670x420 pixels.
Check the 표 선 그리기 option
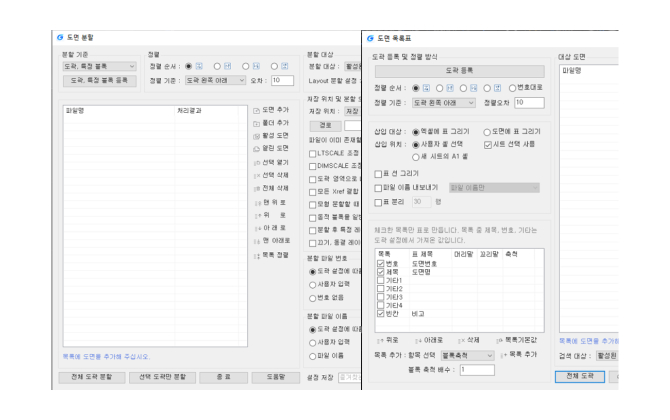pos(376,173)
